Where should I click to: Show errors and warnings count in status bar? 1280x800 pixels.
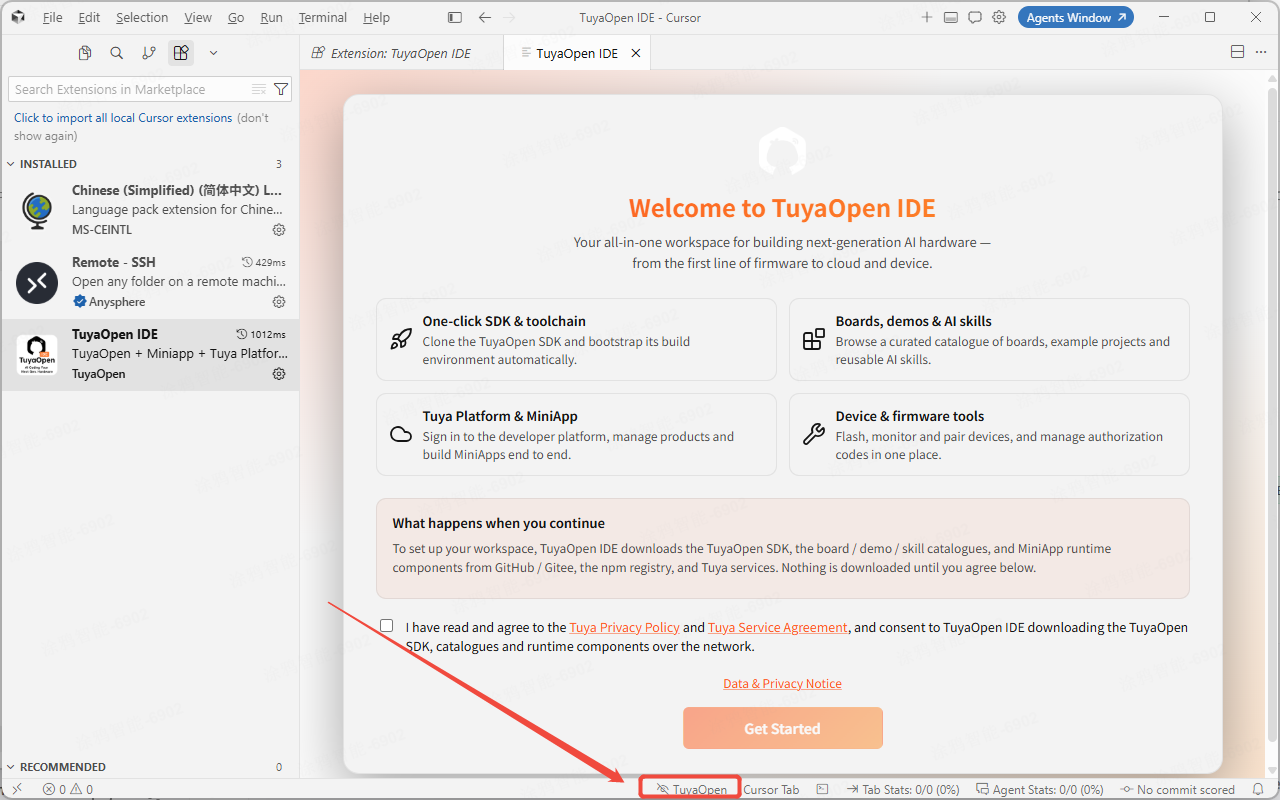point(68,789)
